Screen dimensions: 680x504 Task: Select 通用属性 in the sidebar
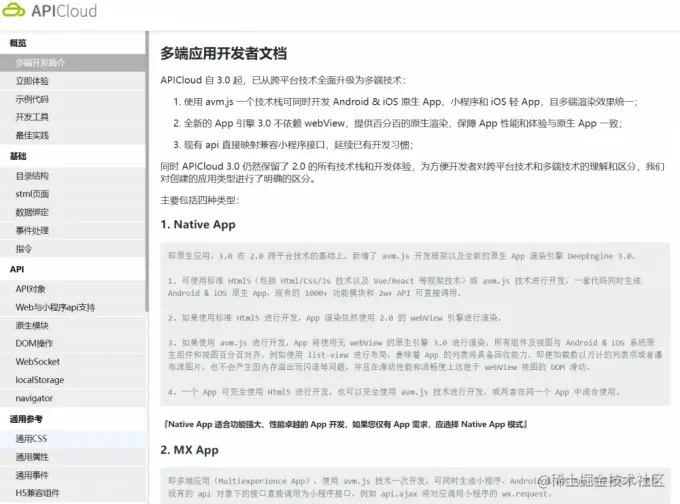tap(72, 457)
